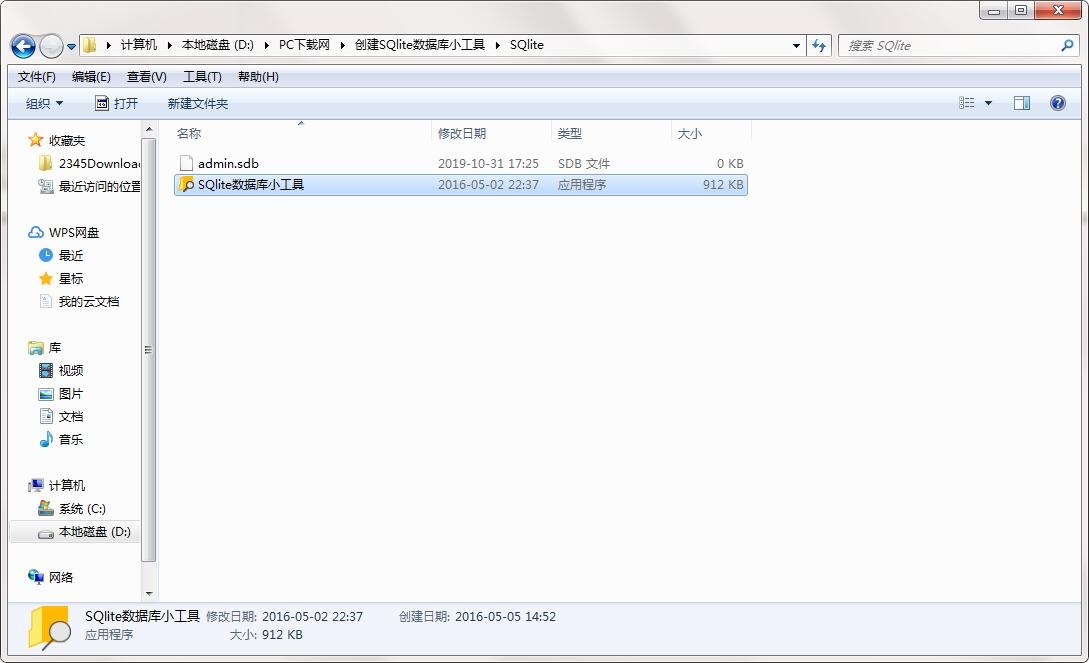Image resolution: width=1089 pixels, height=663 pixels.
Task: Click the large file icon in details pane
Action: 49,628
